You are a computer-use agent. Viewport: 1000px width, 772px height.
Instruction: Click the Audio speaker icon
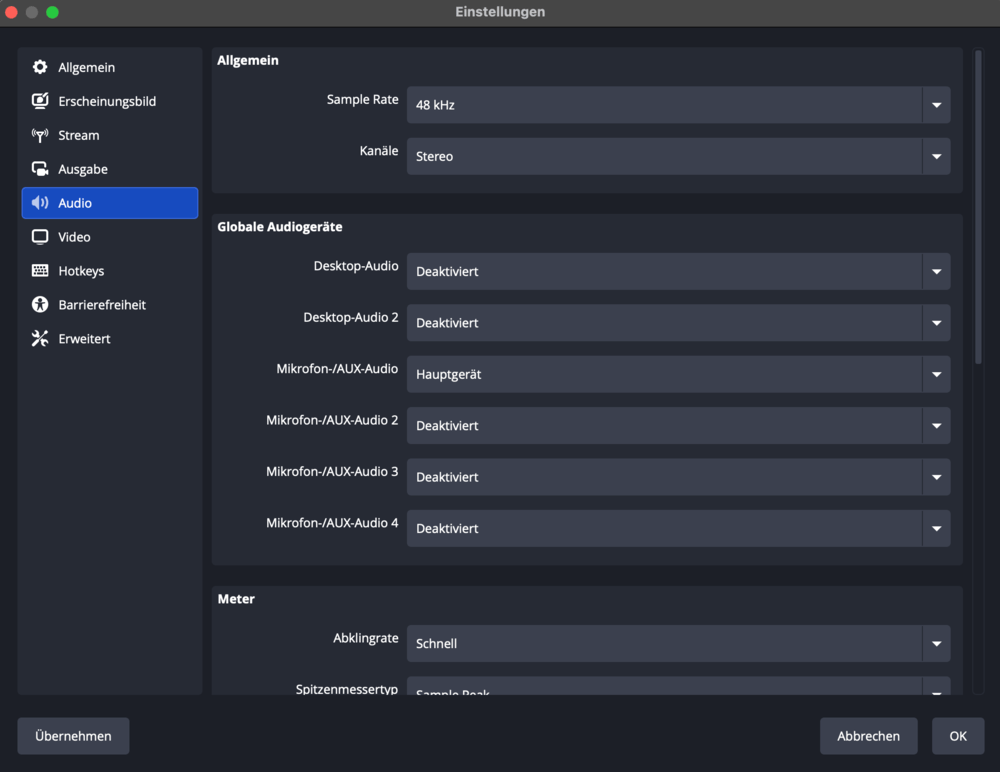pos(40,203)
